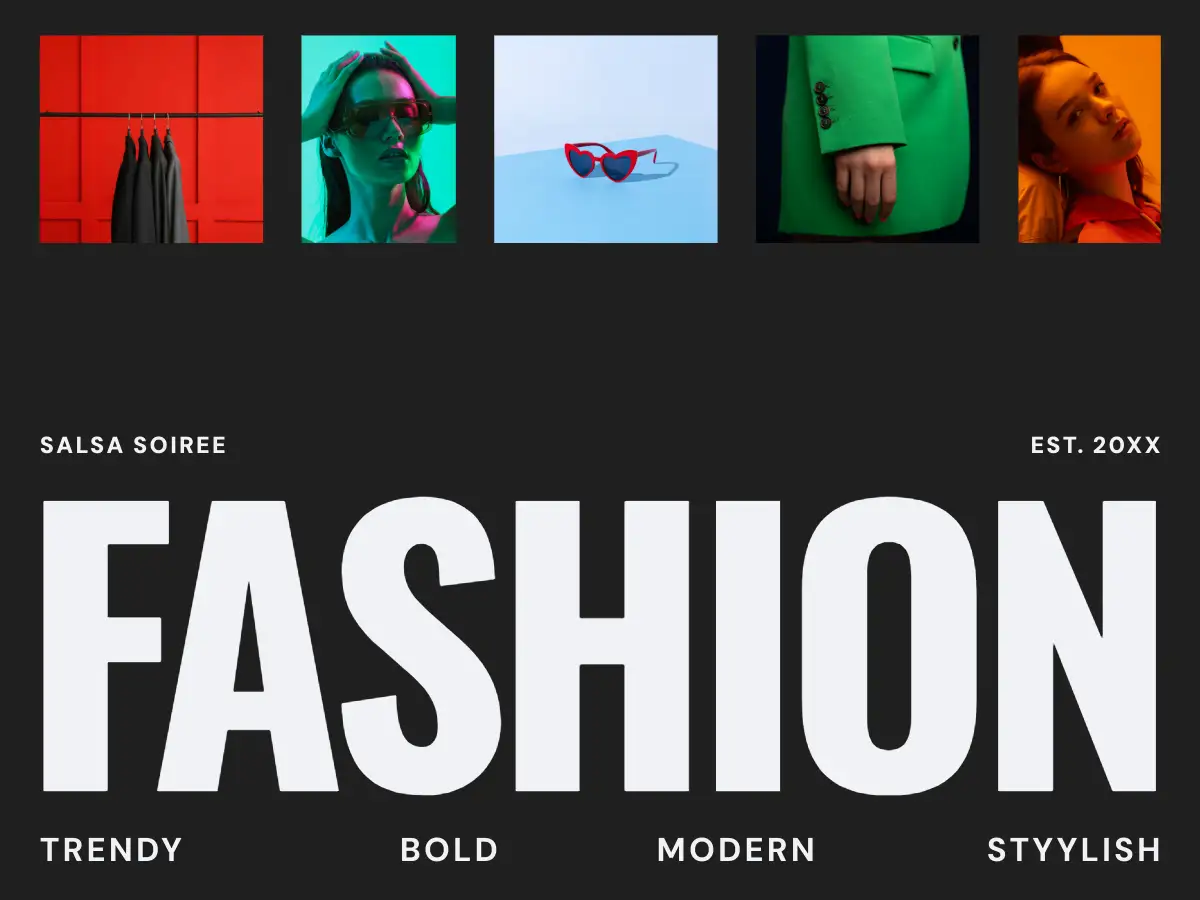Select the misspelled STYYLISH label
Viewport: 1200px width, 900px height.
1074,850
